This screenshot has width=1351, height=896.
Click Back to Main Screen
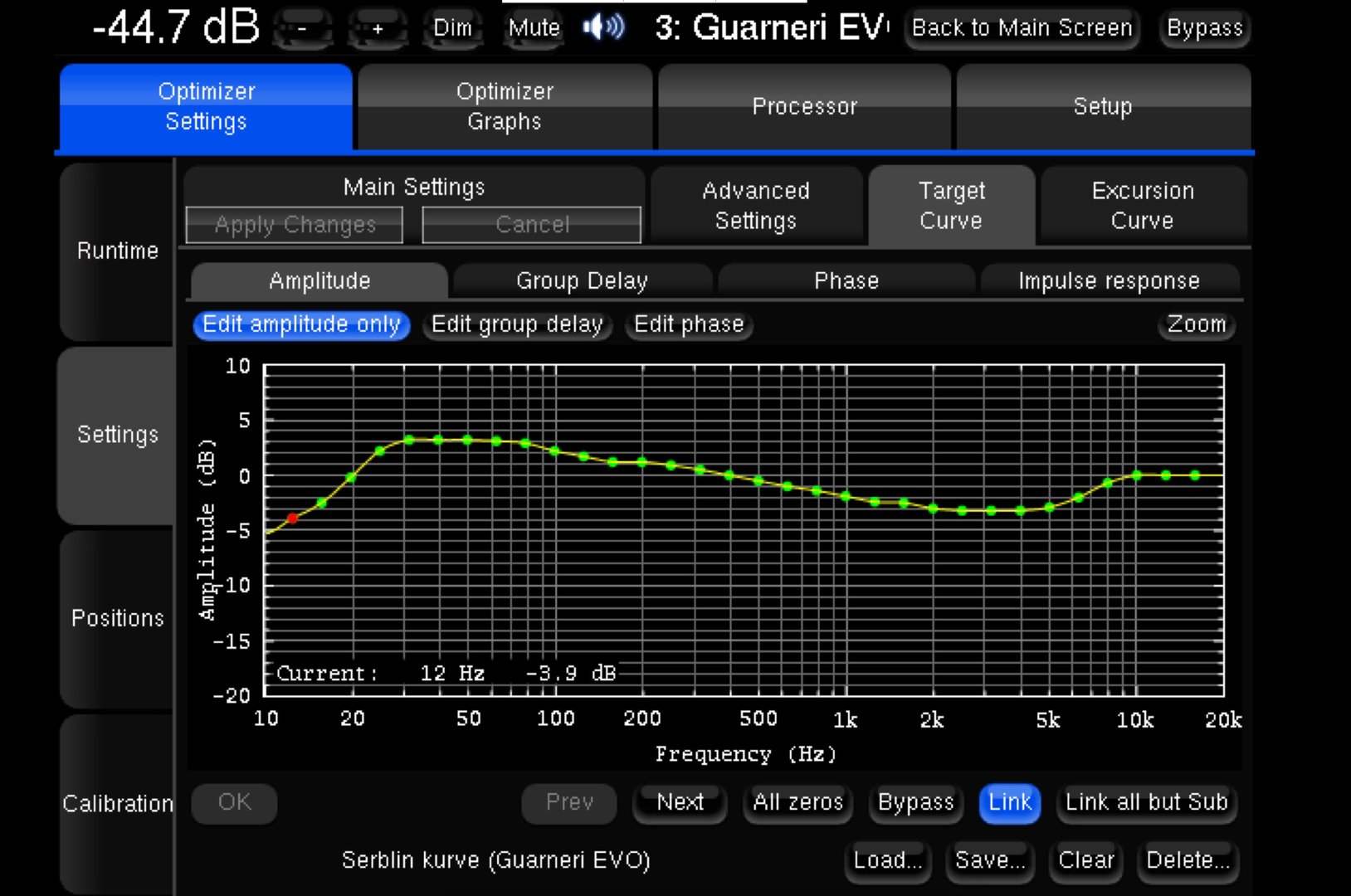click(x=1022, y=28)
